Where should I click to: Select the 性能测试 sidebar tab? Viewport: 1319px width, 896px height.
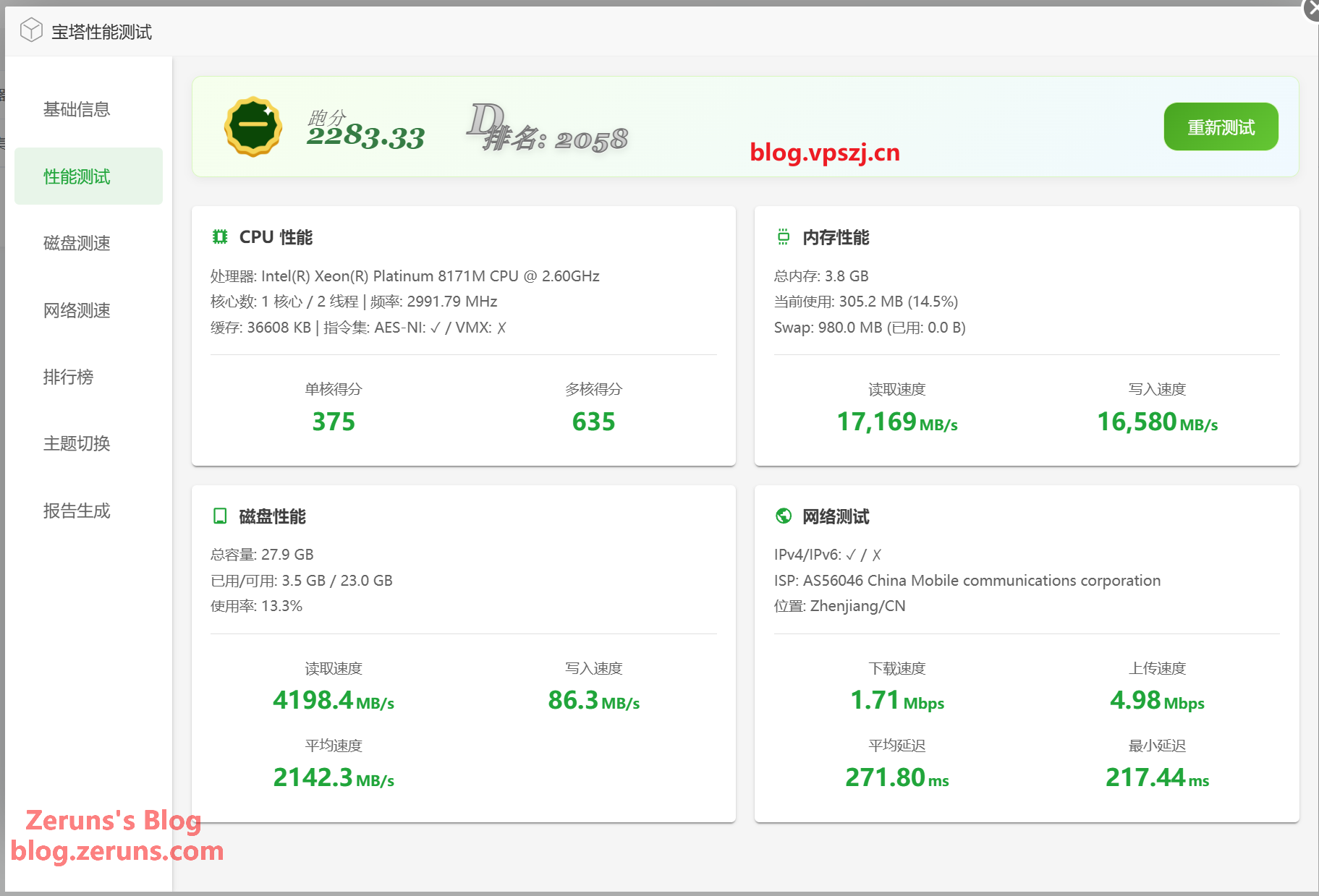coord(77,176)
